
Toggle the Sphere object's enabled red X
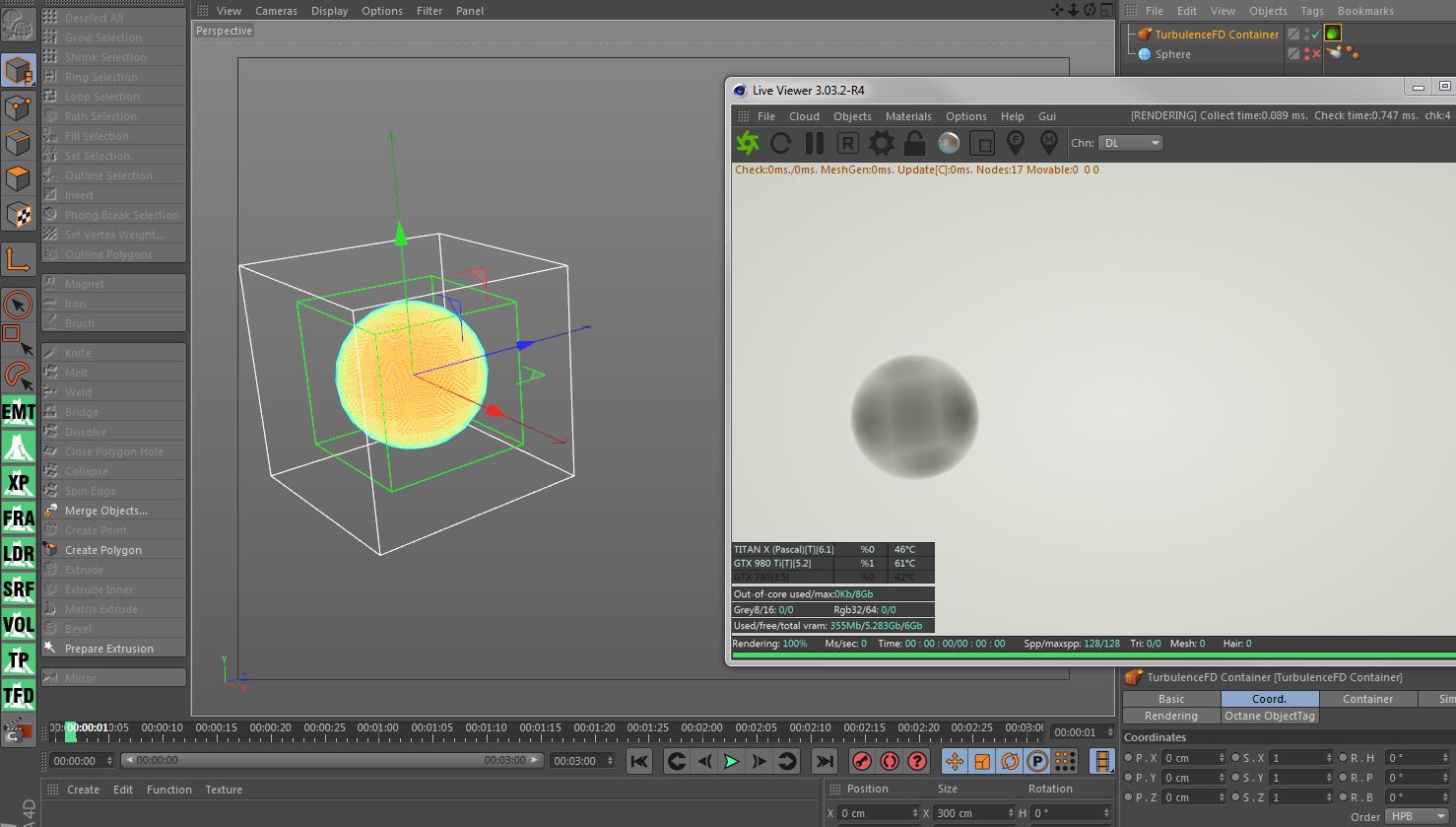(1315, 54)
